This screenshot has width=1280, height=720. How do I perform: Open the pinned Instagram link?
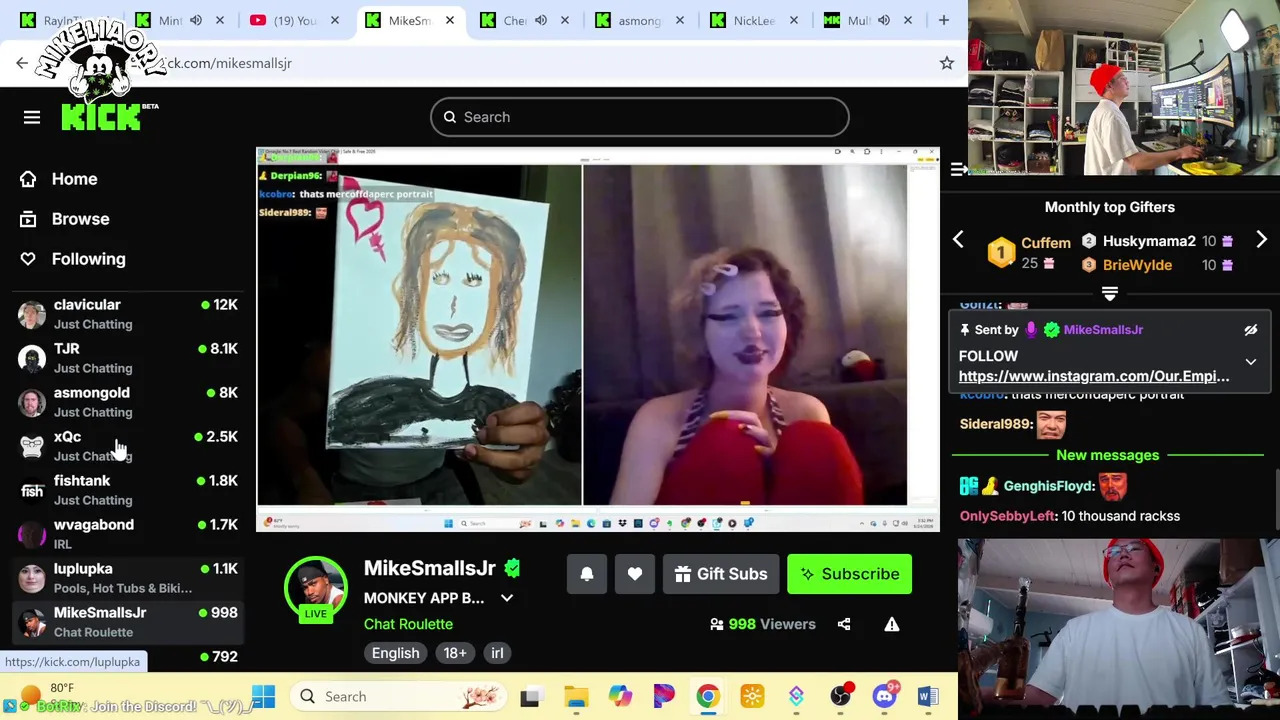[1094, 376]
